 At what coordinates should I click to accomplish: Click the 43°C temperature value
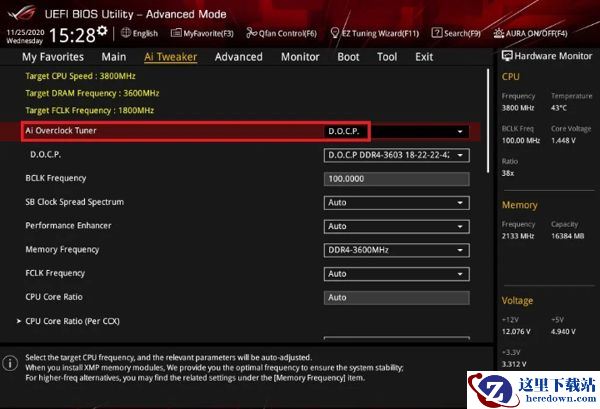tap(559, 108)
